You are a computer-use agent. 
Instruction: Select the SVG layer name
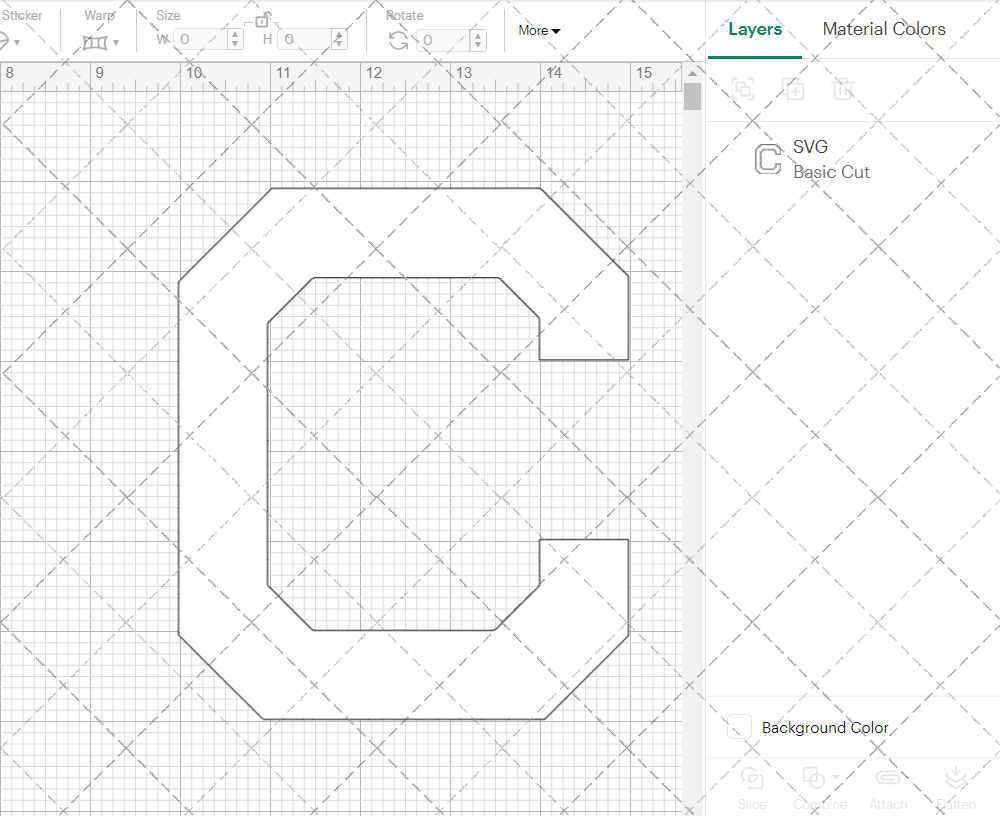click(x=811, y=147)
